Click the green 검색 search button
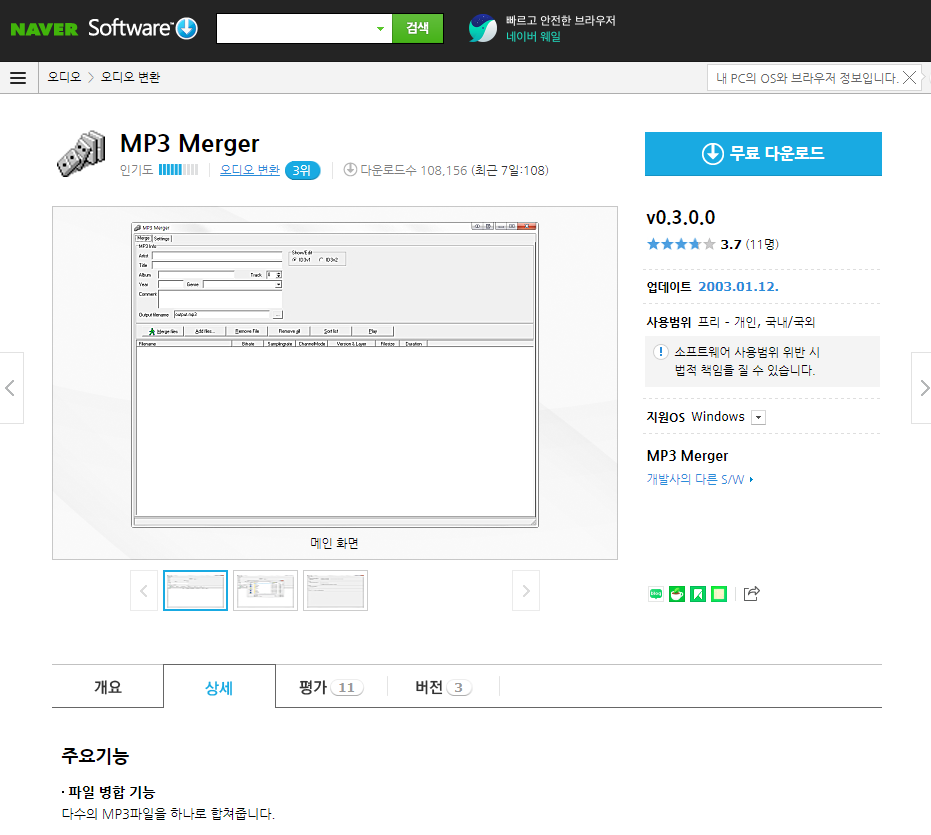The width and height of the screenshot is (931, 835). 417,29
